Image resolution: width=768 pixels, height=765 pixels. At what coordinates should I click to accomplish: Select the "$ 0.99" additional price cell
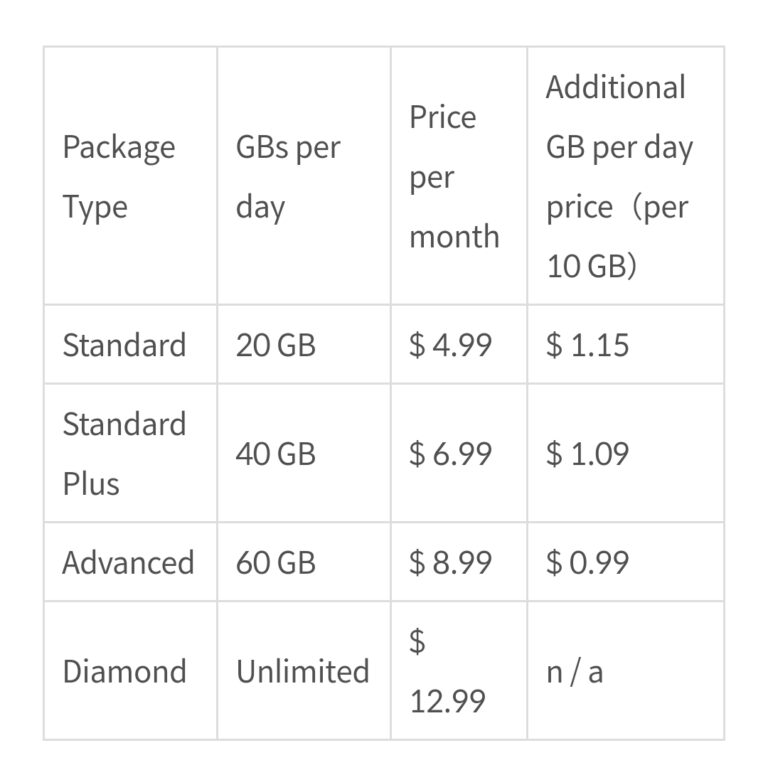[588, 562]
